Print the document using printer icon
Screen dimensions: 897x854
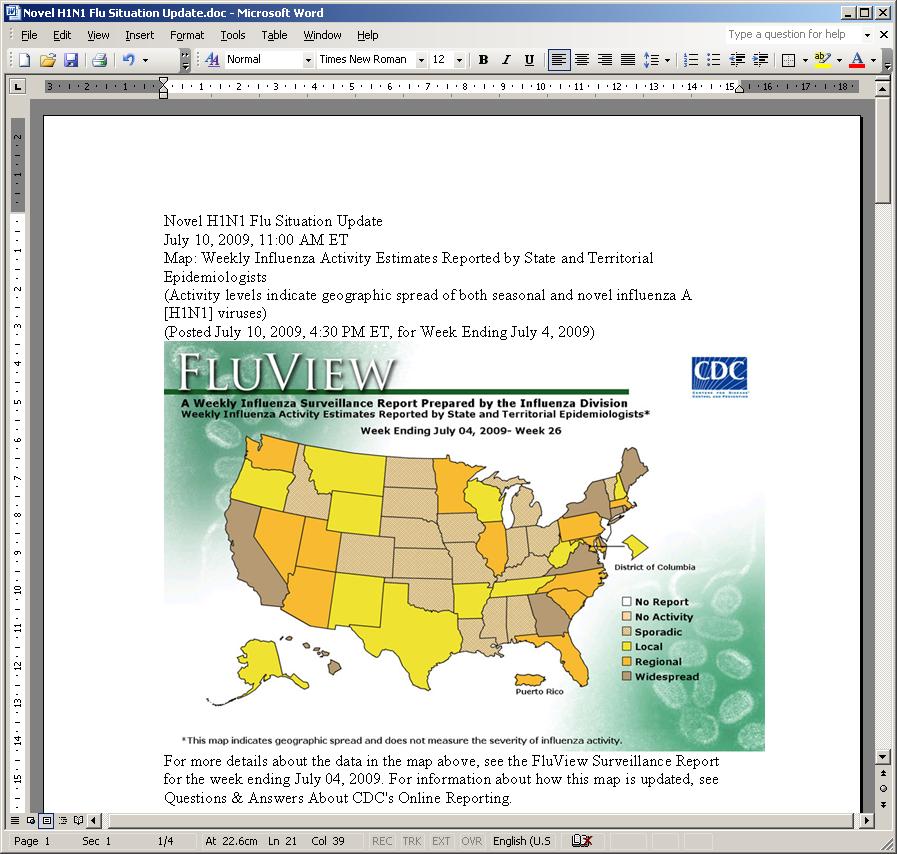tap(100, 59)
